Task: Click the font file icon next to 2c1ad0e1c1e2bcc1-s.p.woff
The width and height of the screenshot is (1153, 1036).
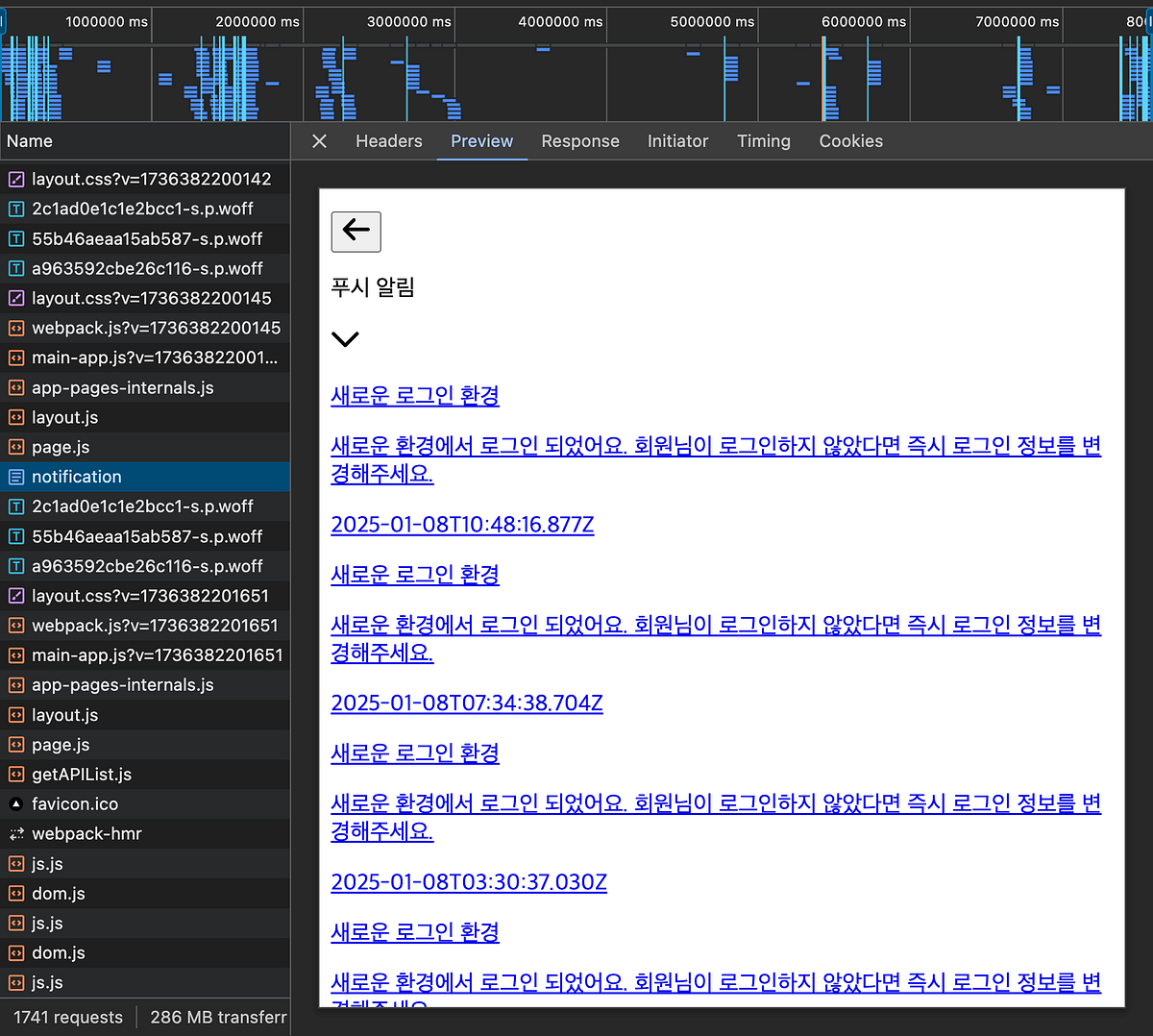Action: [x=15, y=209]
